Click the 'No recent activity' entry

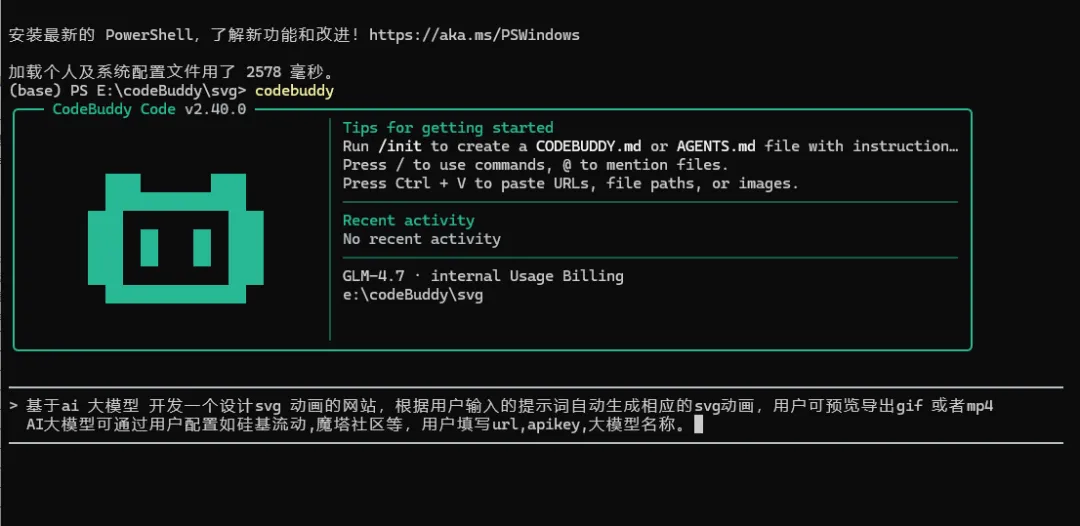(x=421, y=239)
